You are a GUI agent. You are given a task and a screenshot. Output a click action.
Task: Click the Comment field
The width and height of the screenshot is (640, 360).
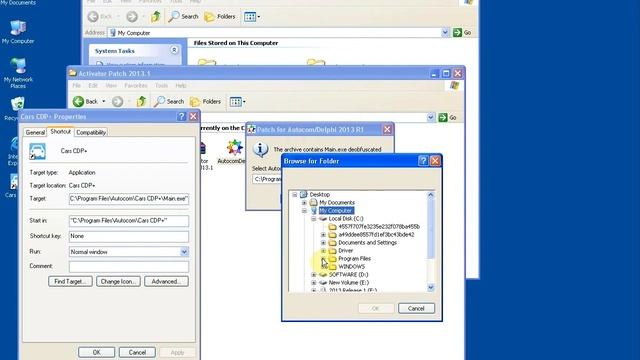click(129, 267)
